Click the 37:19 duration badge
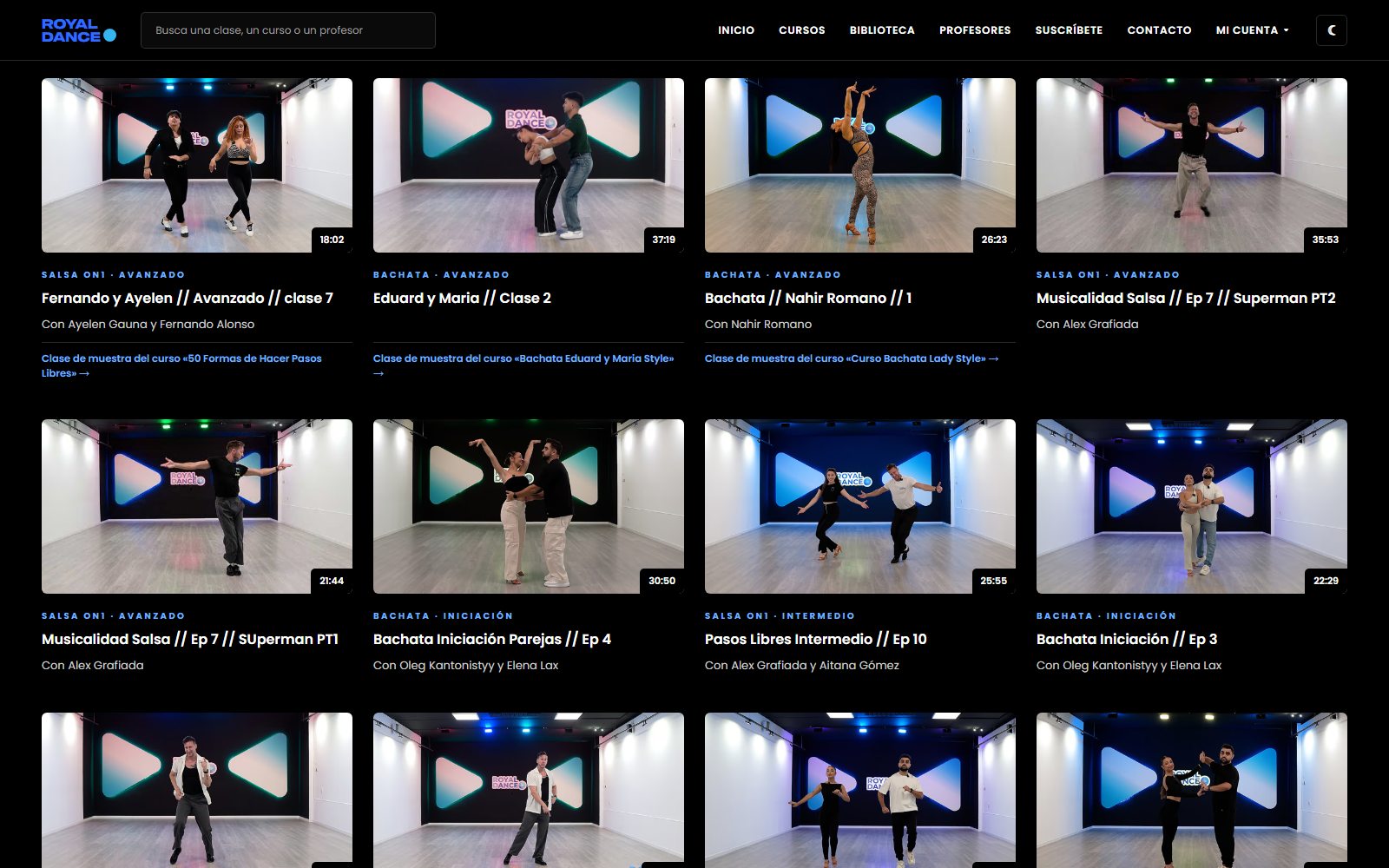Screen dimensions: 1389x868 point(664,240)
